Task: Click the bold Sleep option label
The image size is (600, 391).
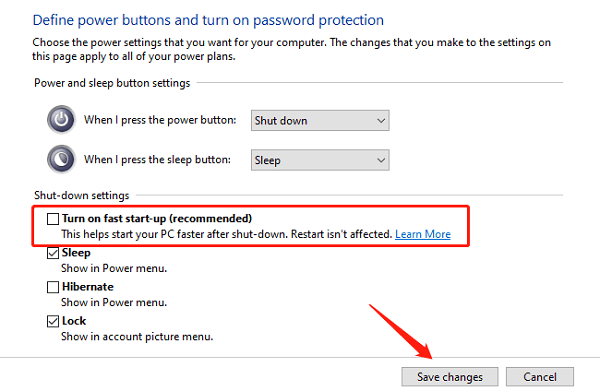Action: (76, 253)
